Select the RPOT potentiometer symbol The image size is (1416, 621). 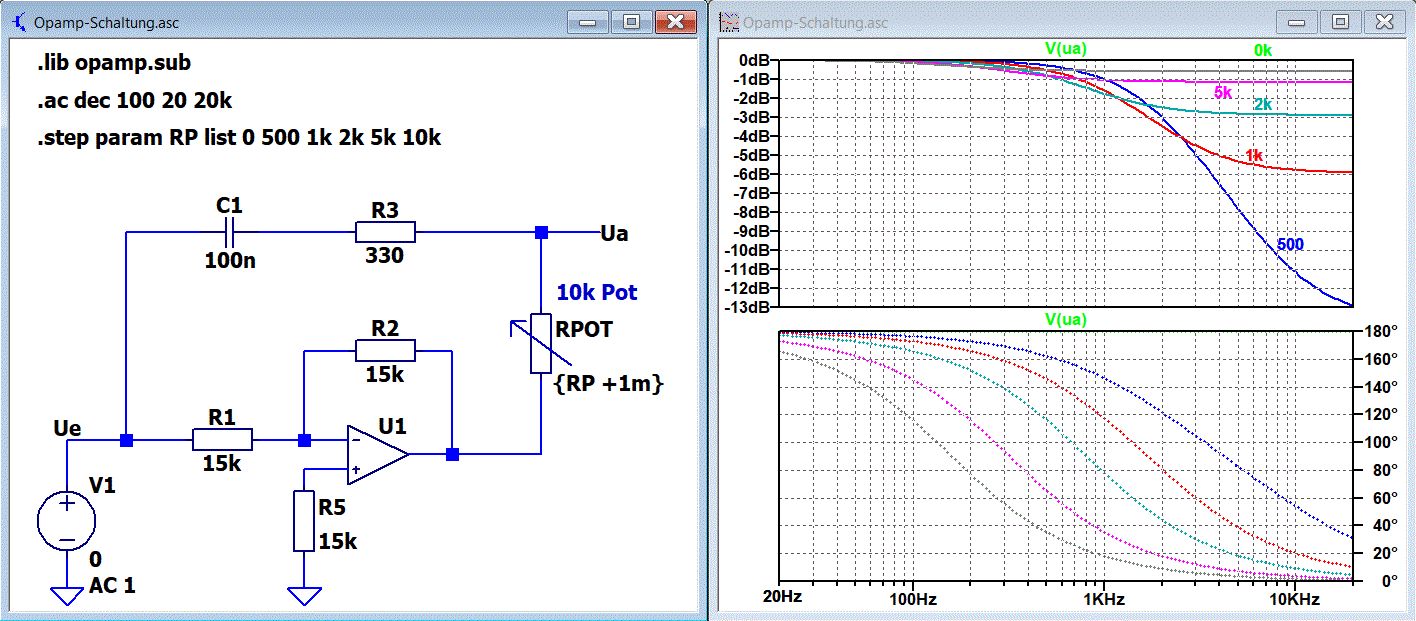[x=541, y=342]
